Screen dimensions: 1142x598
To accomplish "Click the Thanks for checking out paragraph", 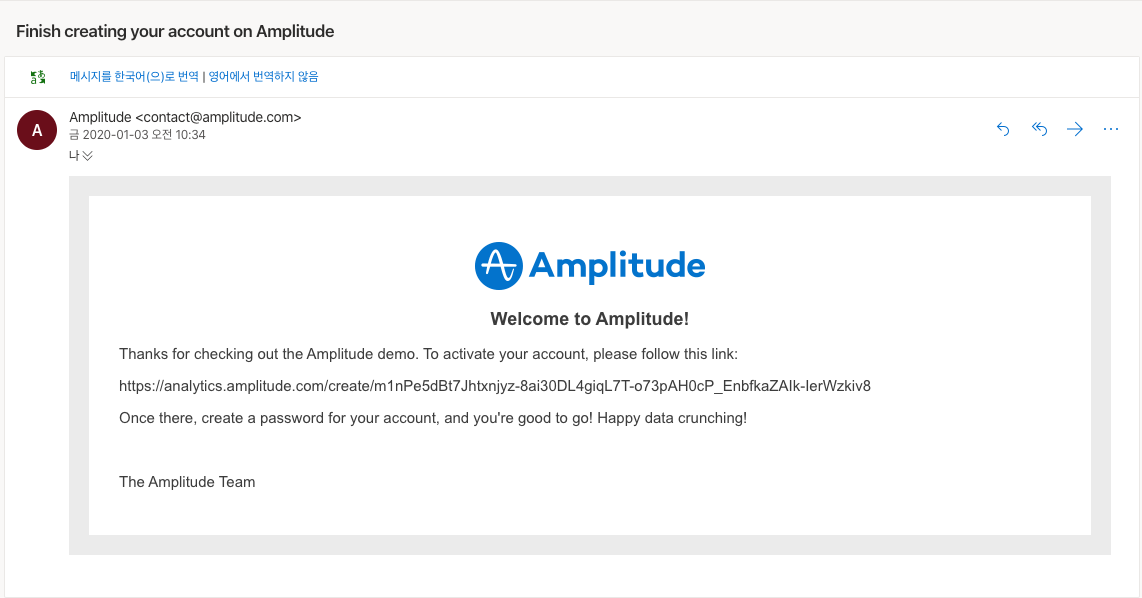I will [x=428, y=354].
